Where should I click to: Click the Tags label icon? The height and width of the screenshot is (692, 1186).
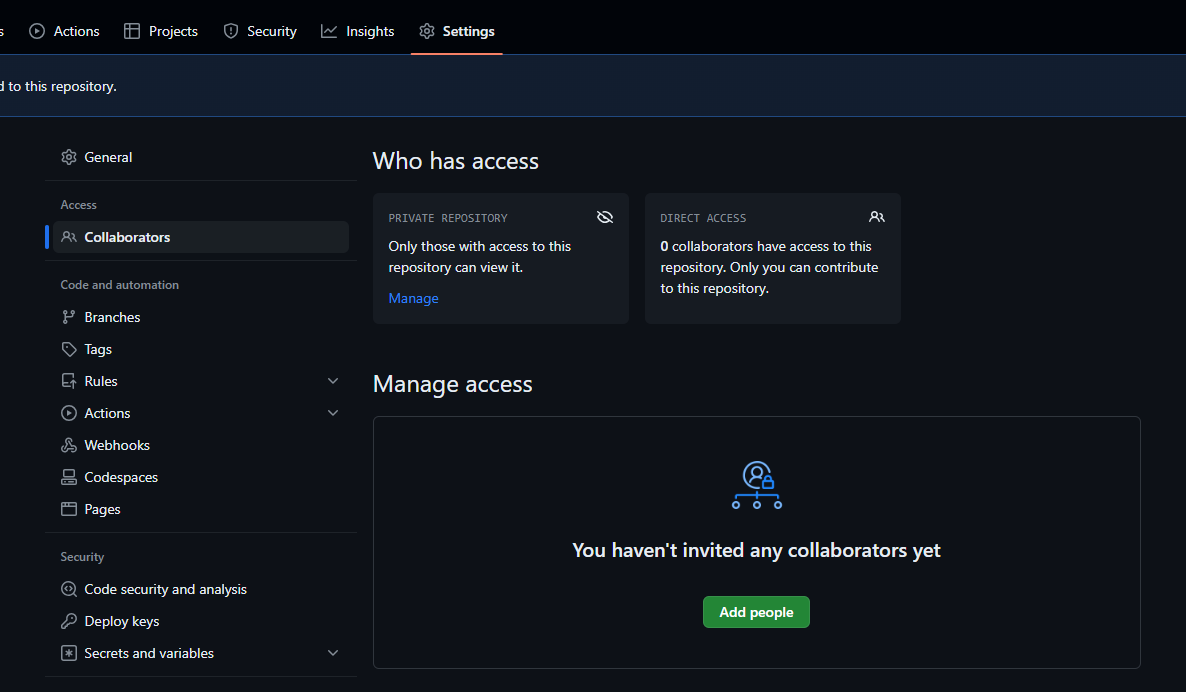click(x=69, y=349)
